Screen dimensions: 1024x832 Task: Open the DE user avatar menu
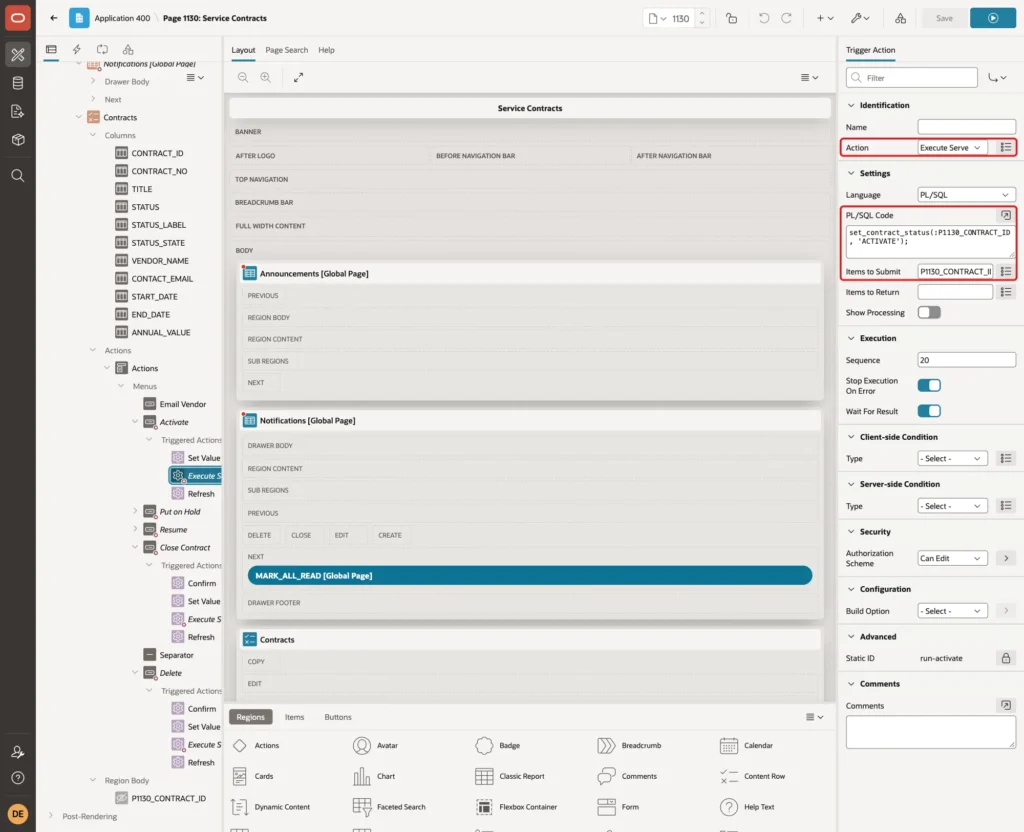[18, 814]
